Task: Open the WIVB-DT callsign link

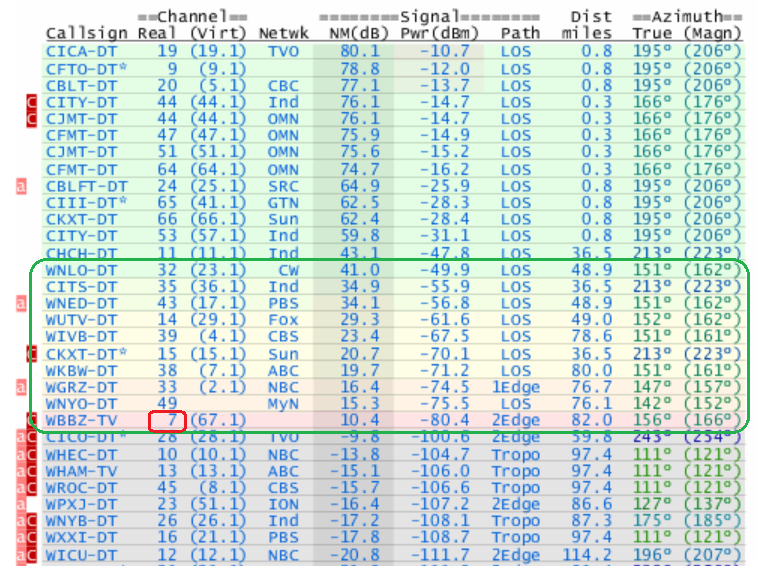Action: pyautogui.click(x=81, y=336)
